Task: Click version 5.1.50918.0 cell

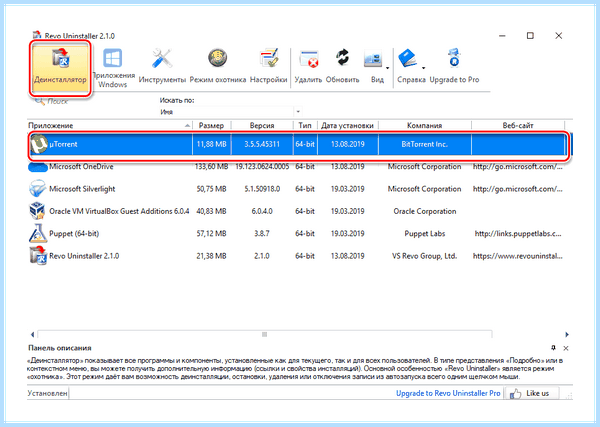Action: [262, 189]
